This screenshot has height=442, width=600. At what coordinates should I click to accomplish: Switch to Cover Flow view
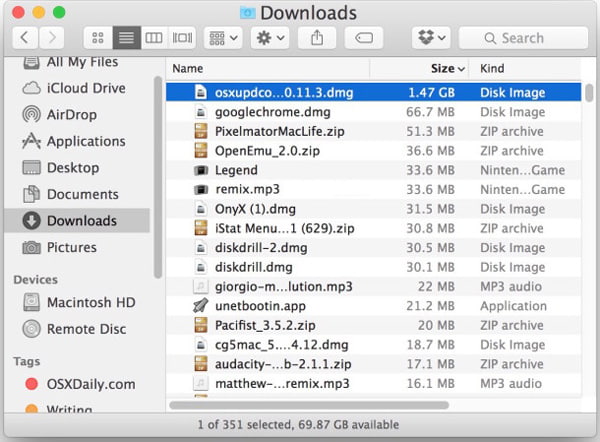click(x=181, y=38)
